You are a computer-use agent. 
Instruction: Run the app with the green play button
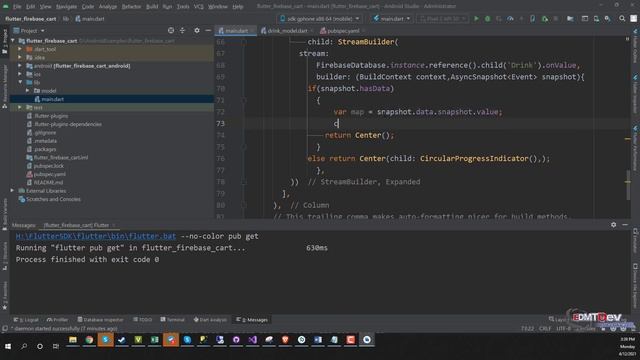pos(476,18)
